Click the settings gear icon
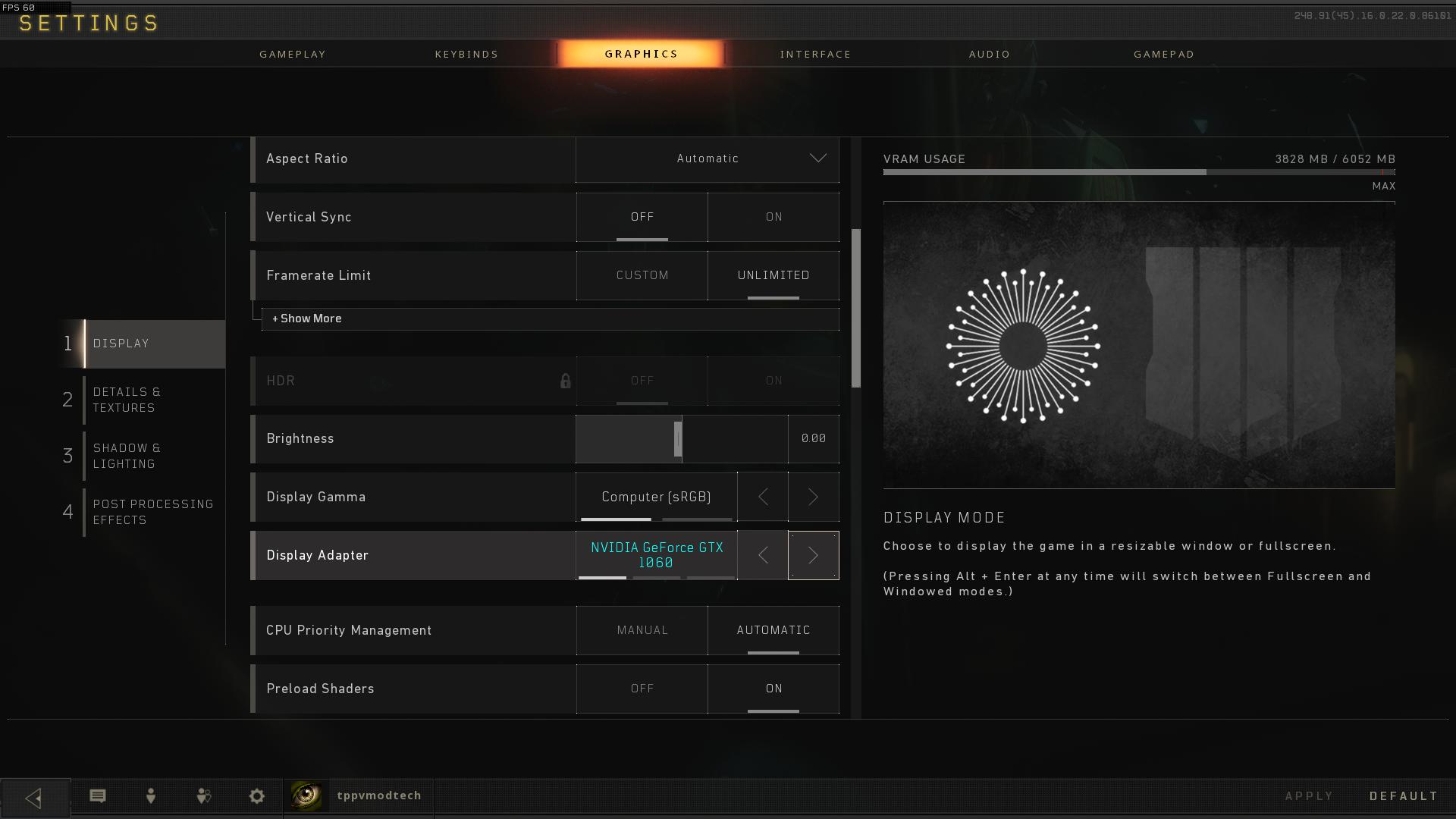This screenshot has height=819, width=1456. pyautogui.click(x=257, y=795)
